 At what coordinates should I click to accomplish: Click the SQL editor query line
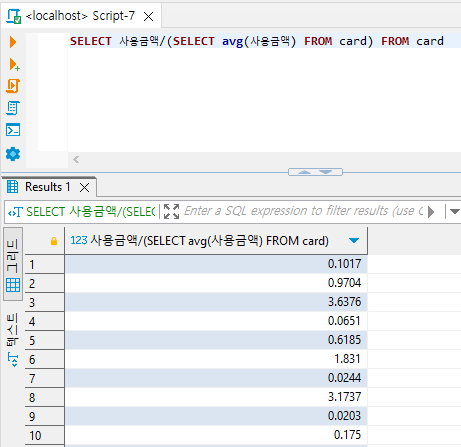[257, 41]
